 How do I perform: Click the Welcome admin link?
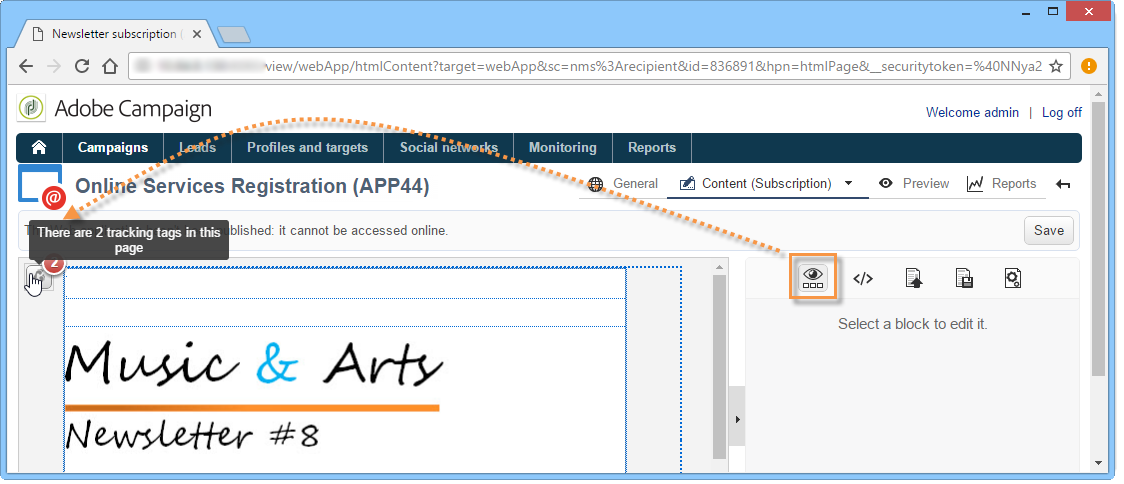pos(972,113)
